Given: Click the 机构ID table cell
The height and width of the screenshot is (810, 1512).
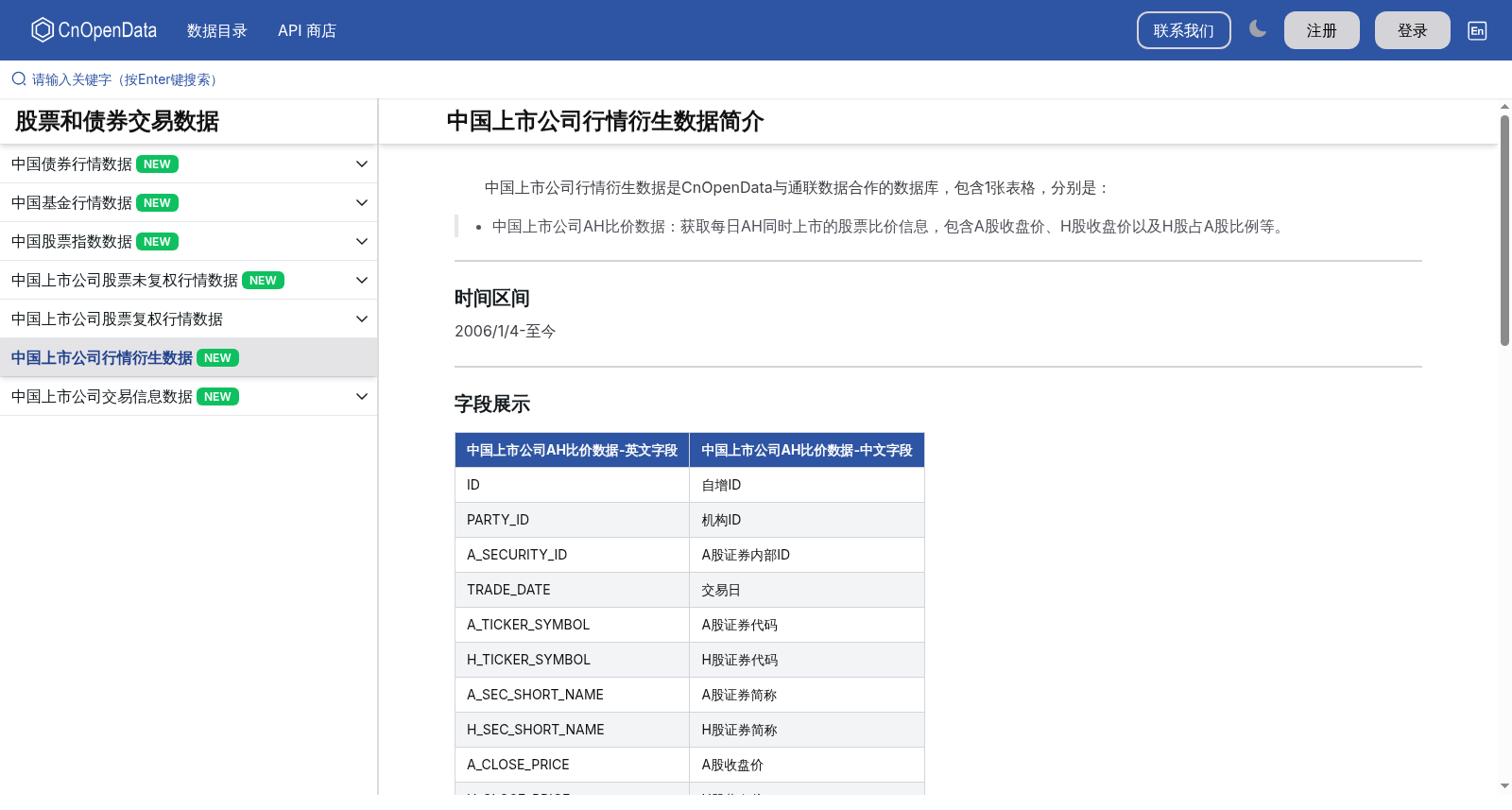Looking at the screenshot, I should click(x=807, y=520).
